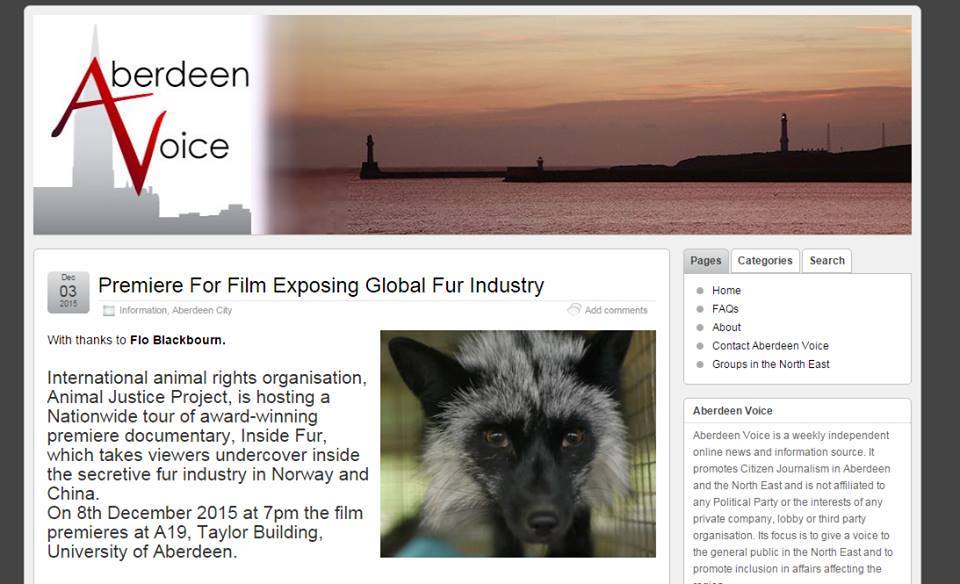Switch to the Search tab
The height and width of the screenshot is (584, 960).
pyautogui.click(x=827, y=261)
